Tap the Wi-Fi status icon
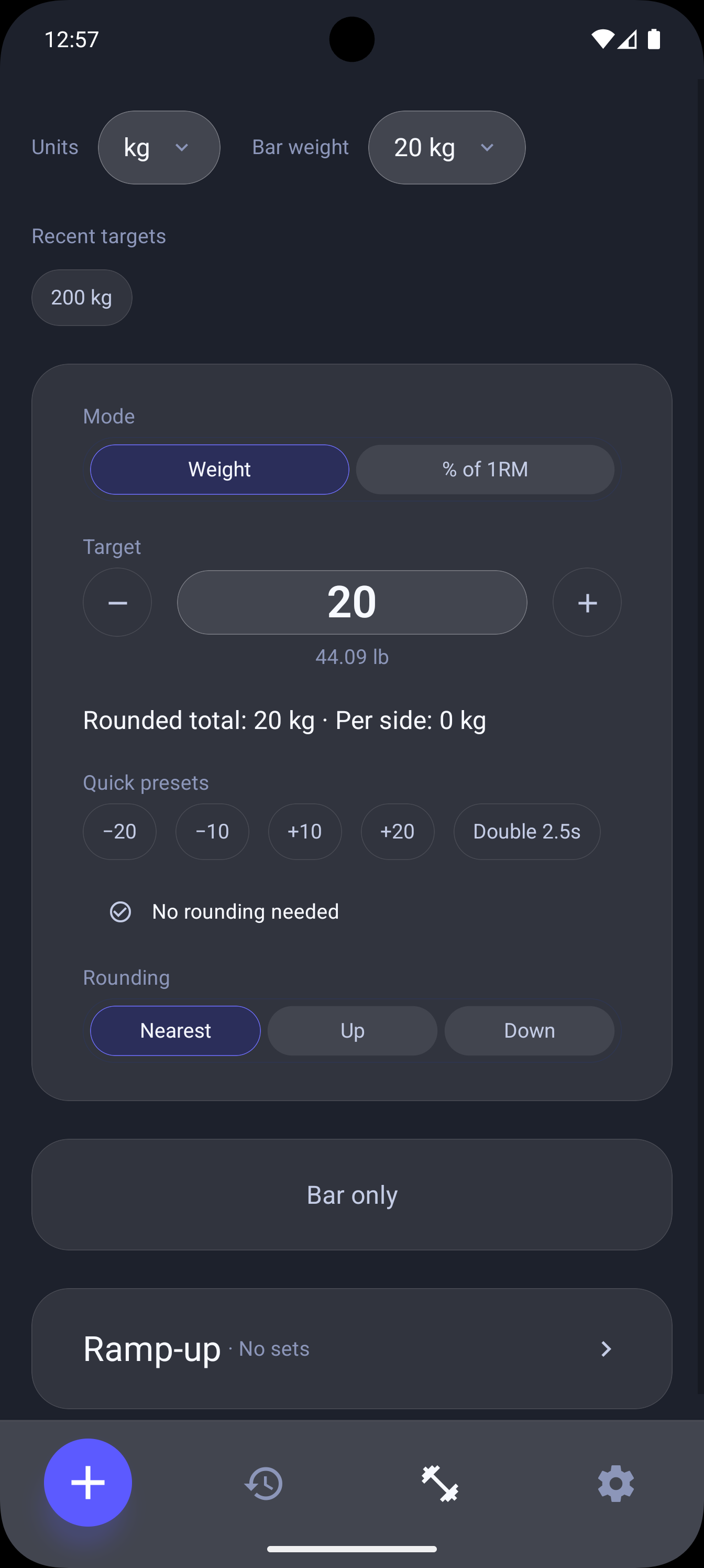 [602, 38]
